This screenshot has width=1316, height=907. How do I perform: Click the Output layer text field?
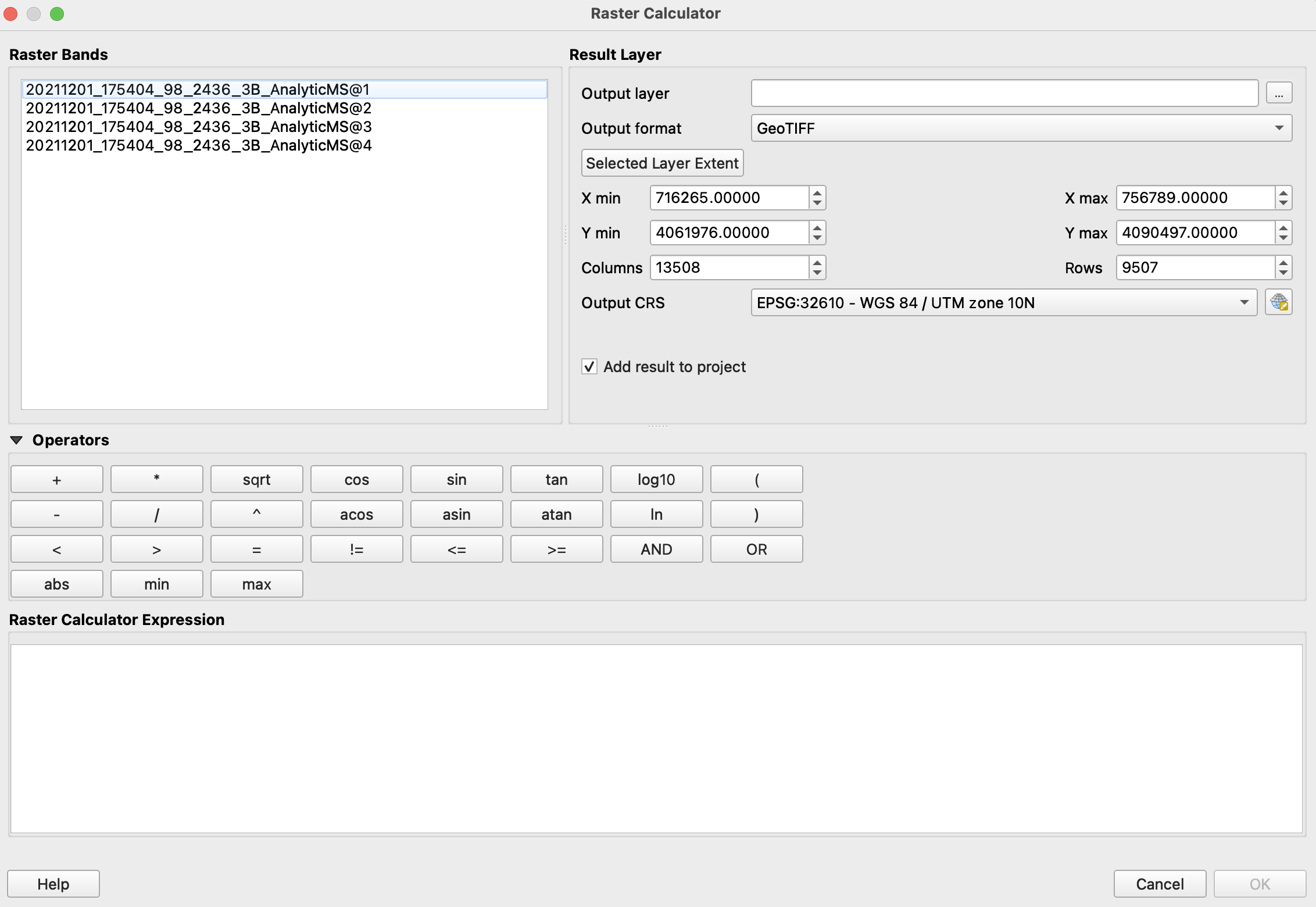(x=1004, y=93)
